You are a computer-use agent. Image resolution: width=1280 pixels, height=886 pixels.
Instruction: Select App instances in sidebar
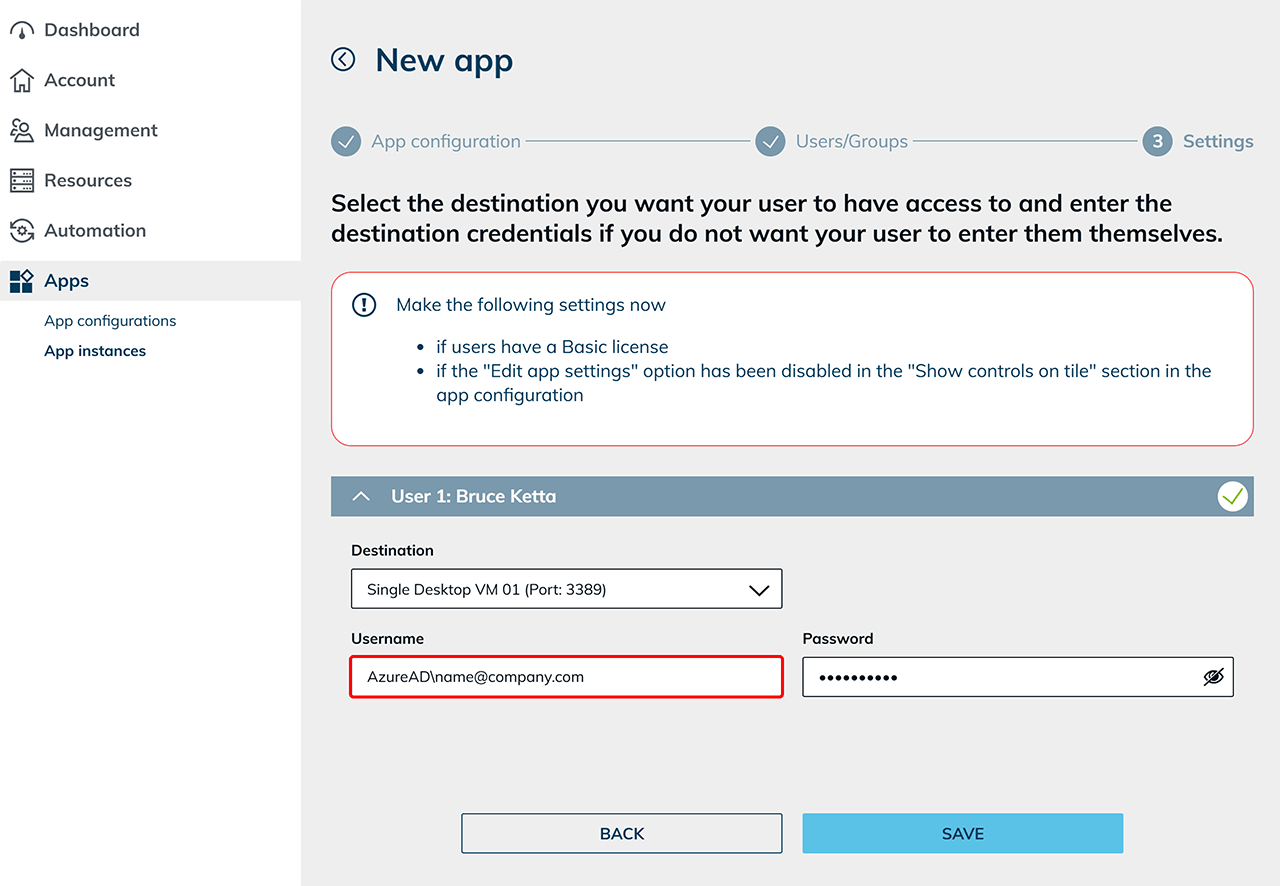pyautogui.click(x=95, y=351)
